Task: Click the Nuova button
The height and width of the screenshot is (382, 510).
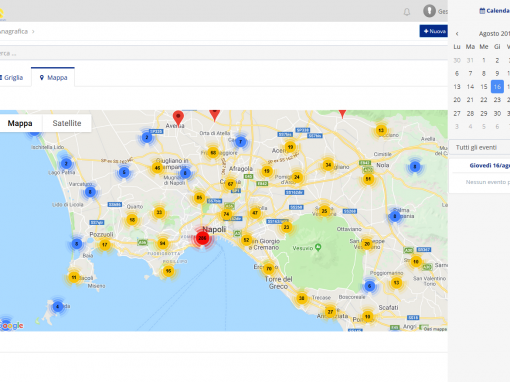Action: pyautogui.click(x=434, y=31)
